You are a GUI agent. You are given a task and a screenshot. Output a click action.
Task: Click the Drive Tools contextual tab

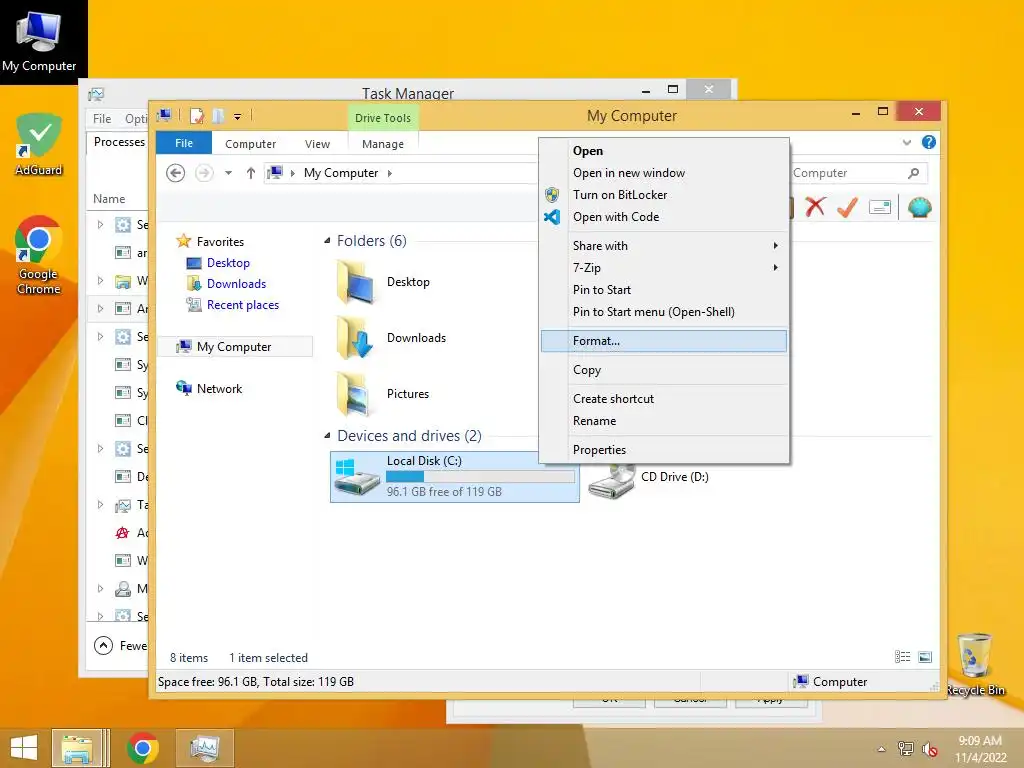click(x=383, y=118)
